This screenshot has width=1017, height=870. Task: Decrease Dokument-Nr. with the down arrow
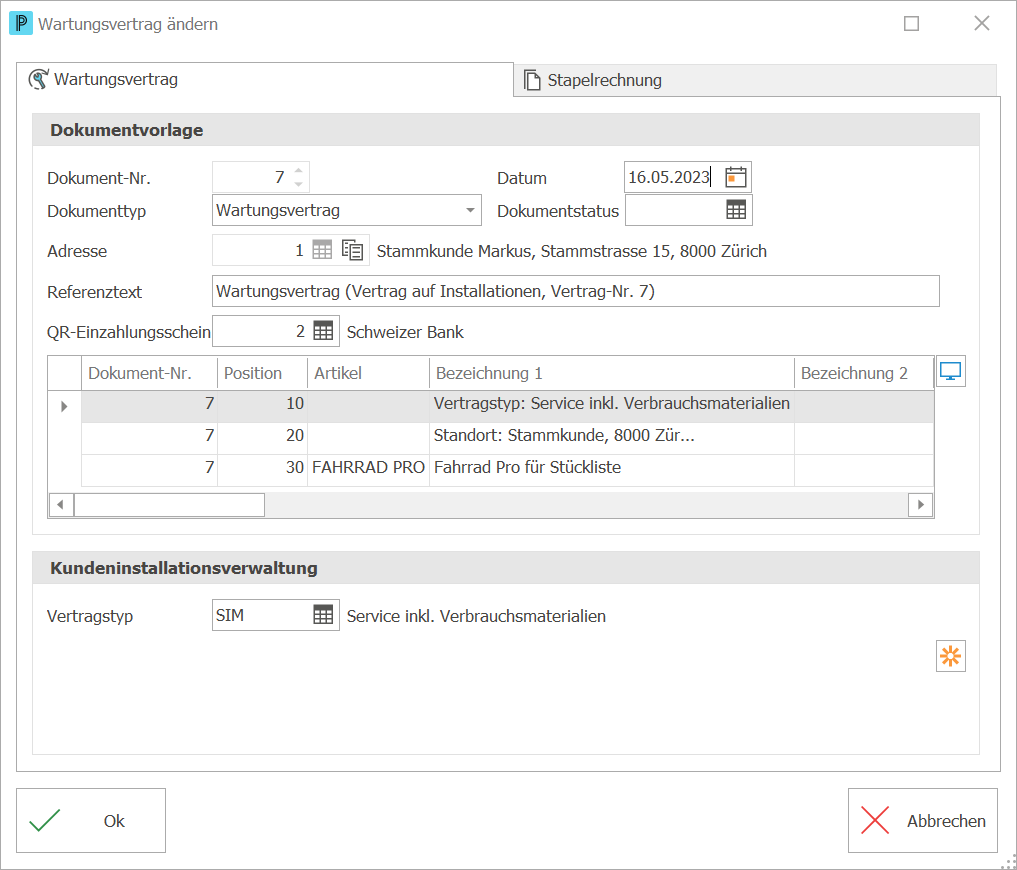pos(298,184)
